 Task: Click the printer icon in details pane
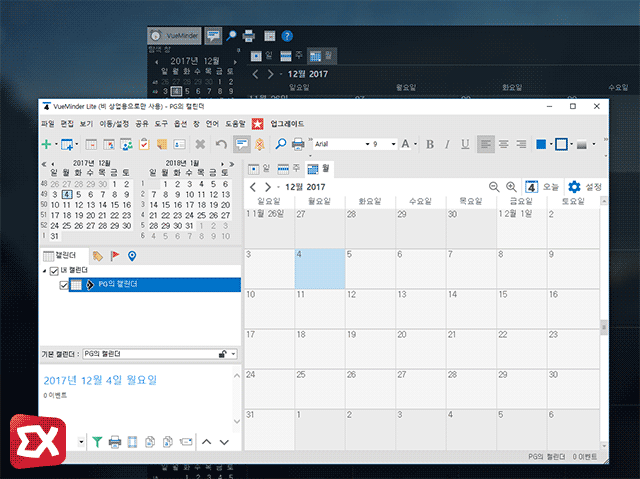115,442
